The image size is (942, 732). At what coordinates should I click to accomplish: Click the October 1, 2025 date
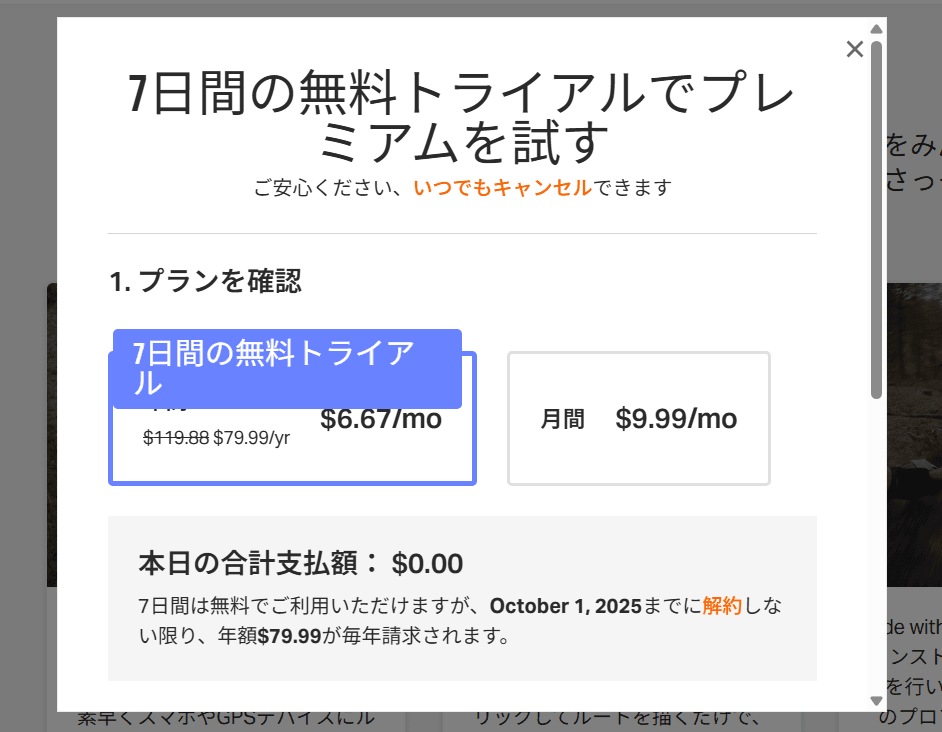point(566,606)
